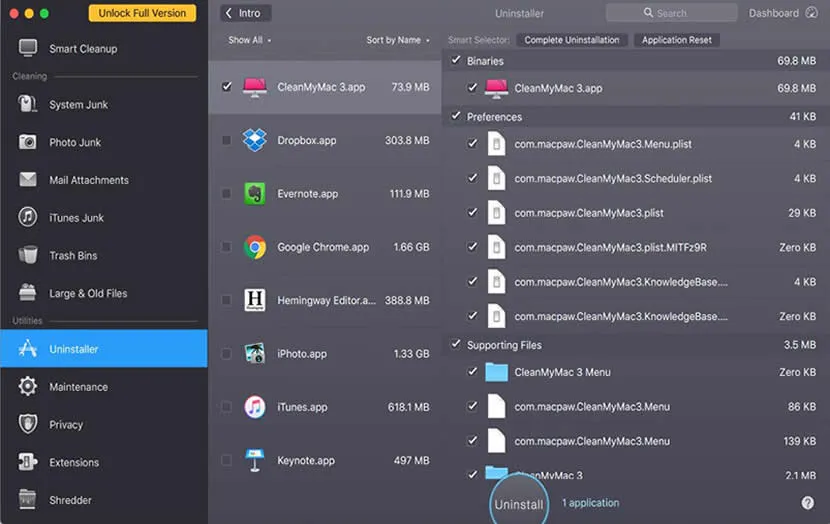This screenshot has height=524, width=830.
Task: Check the Evernote.app checkbox
Action: click(x=226, y=194)
